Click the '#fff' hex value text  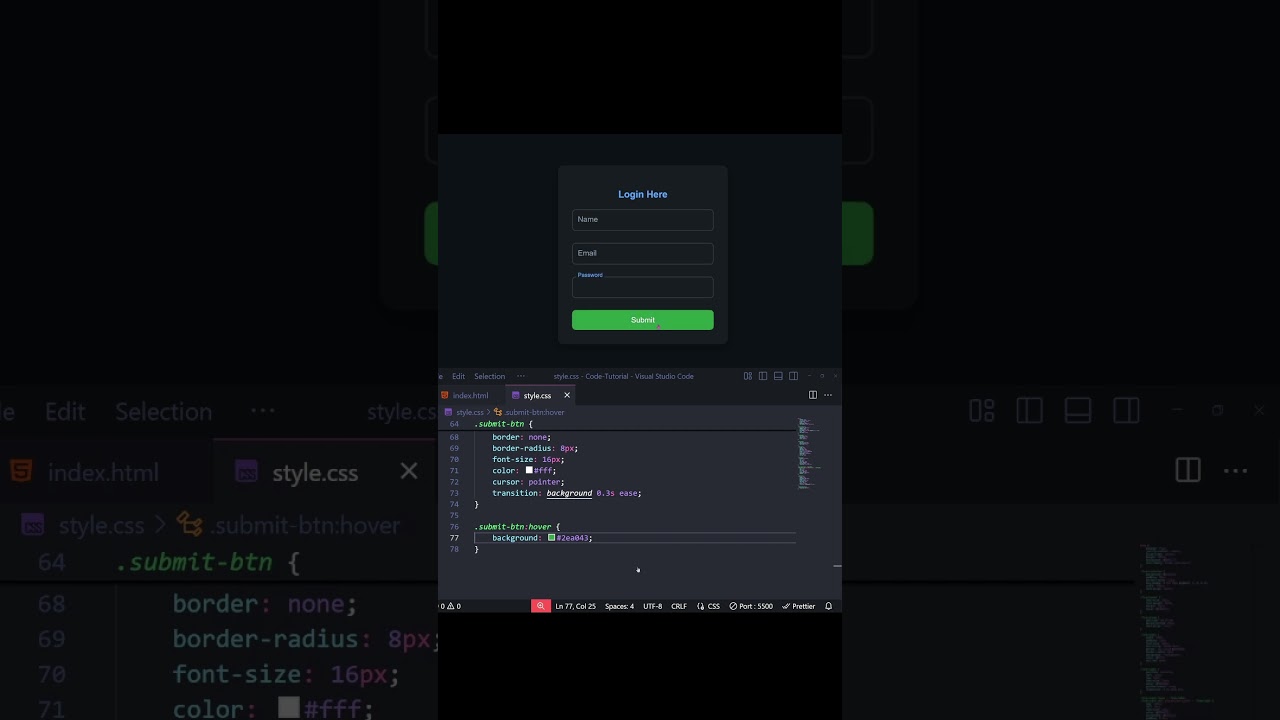click(x=545, y=470)
